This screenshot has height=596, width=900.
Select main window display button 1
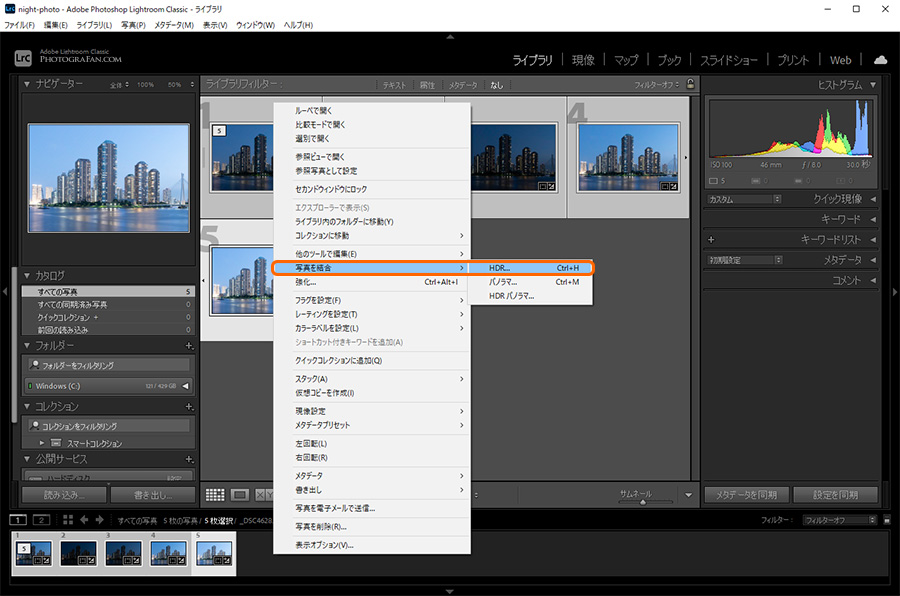click(x=18, y=520)
